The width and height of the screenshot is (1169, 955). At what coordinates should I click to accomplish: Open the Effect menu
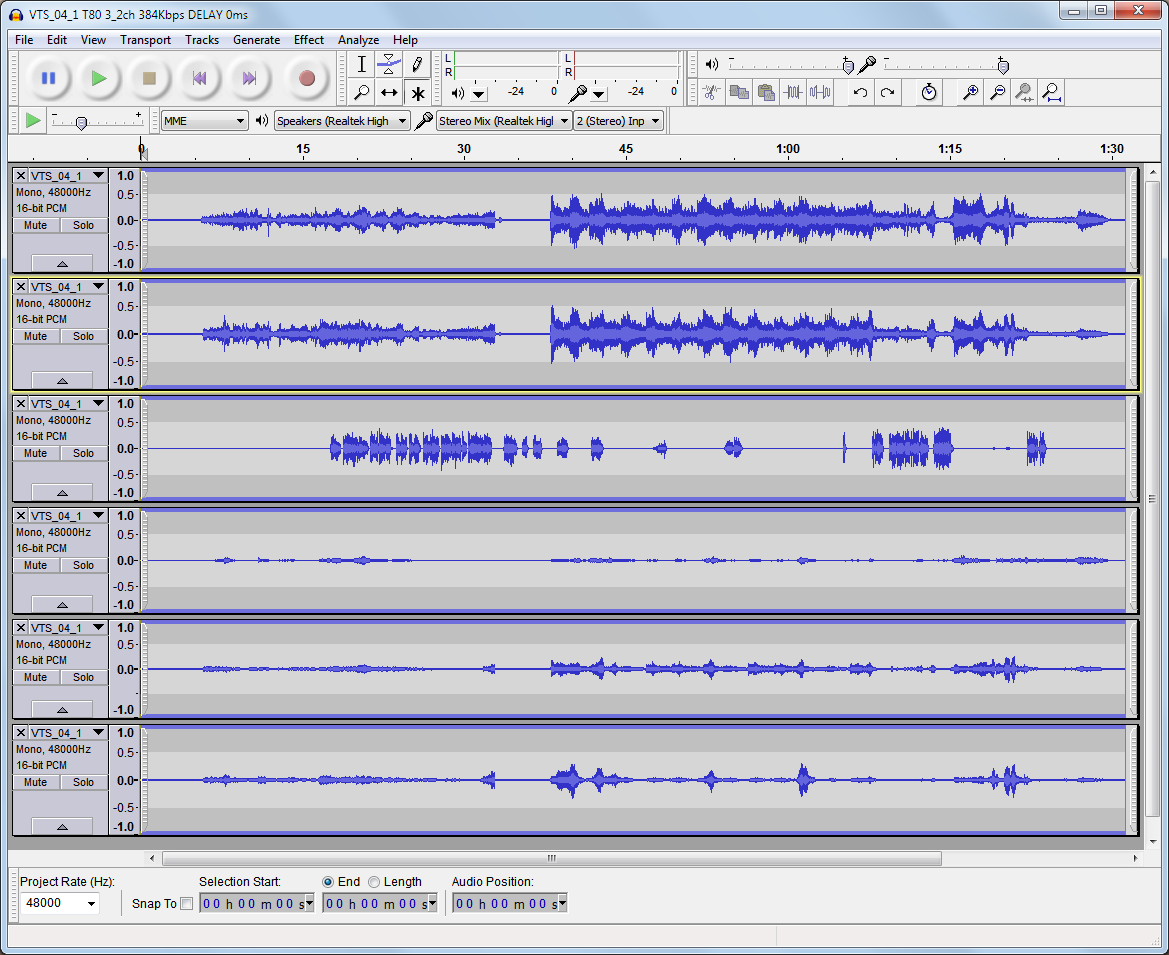(308, 40)
